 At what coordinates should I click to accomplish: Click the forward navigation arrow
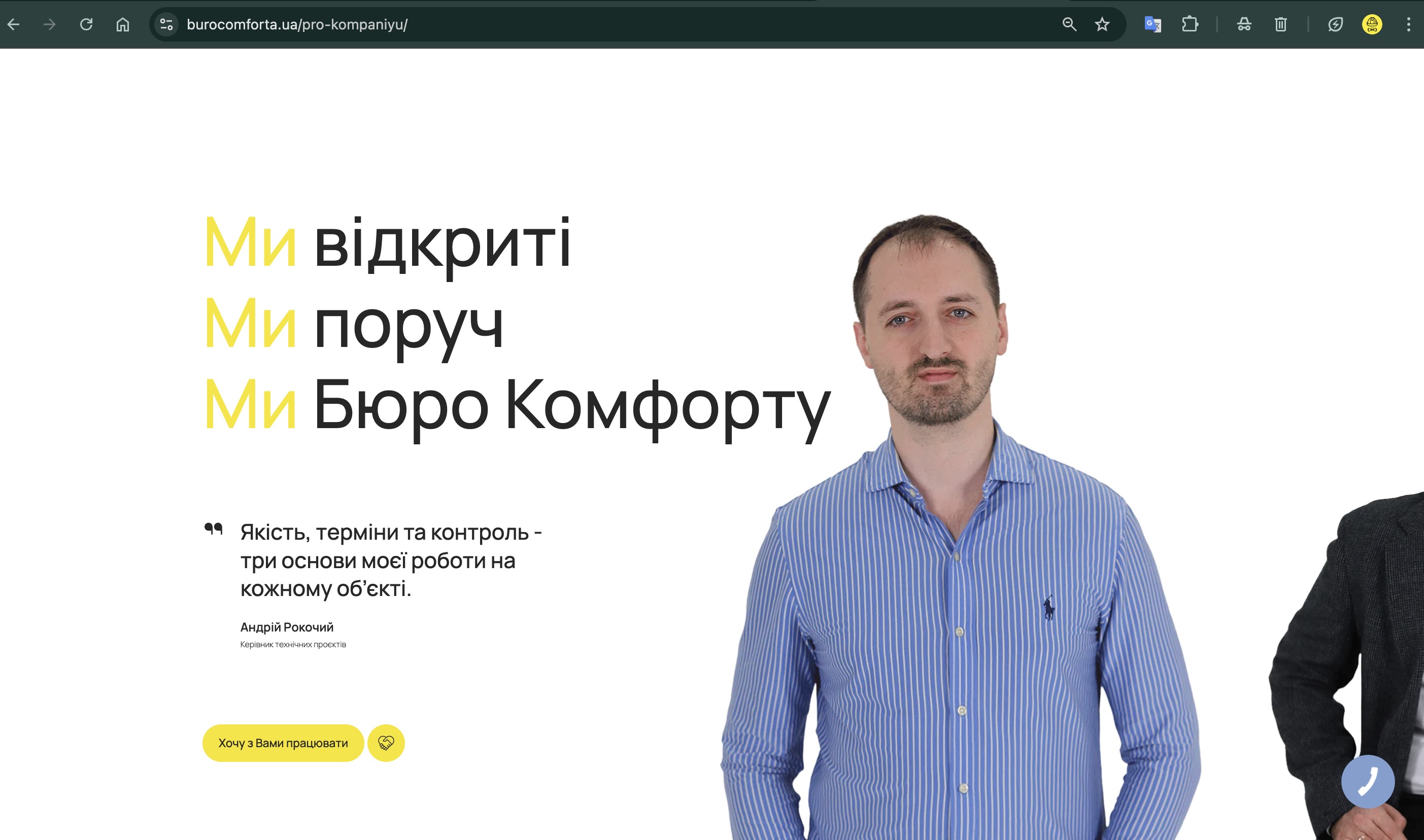tap(50, 24)
